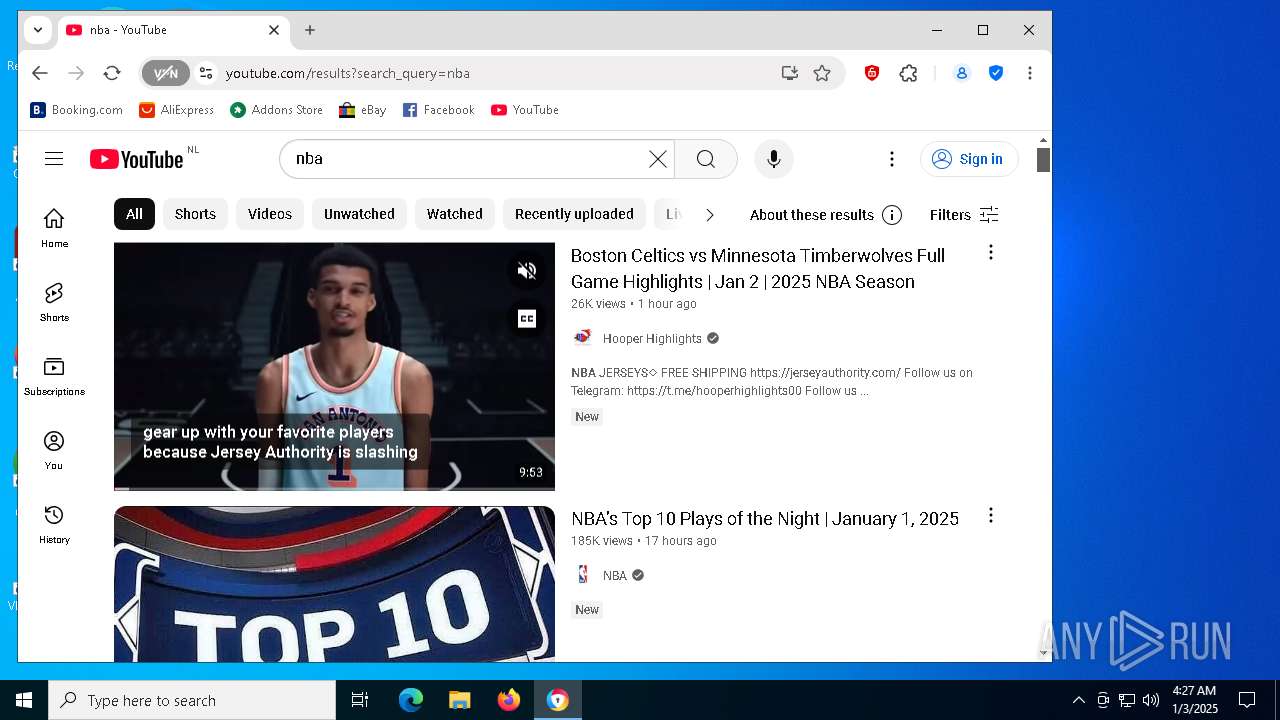Open the YouTube hamburger guide menu
Image resolution: width=1280 pixels, height=720 pixels.
pos(54,159)
